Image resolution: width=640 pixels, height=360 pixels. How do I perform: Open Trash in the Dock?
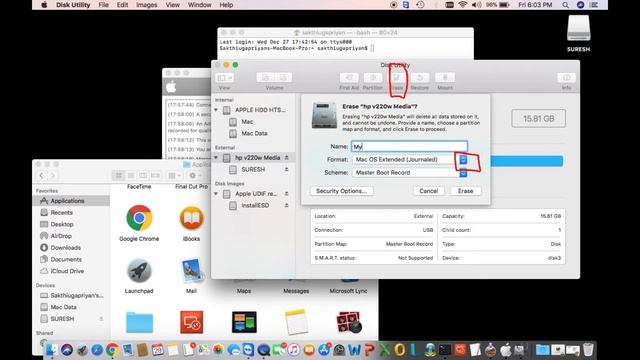[588, 350]
